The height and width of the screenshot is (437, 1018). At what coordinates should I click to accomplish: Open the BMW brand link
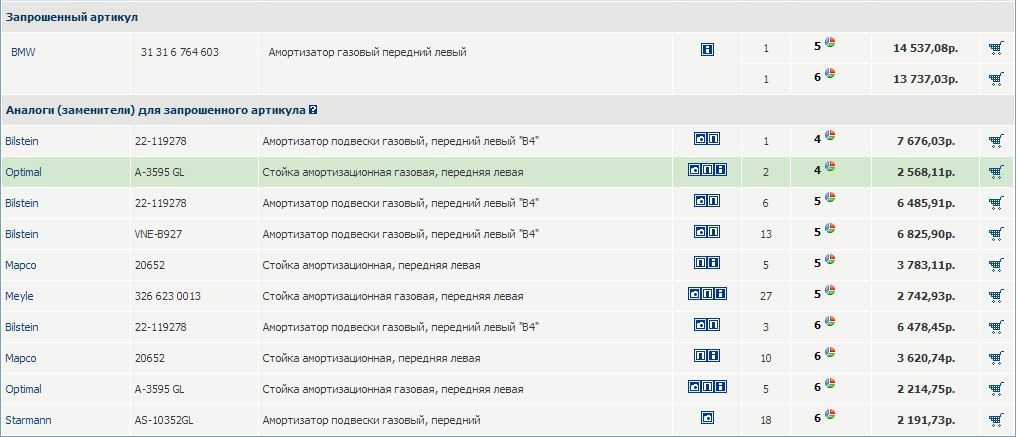pyautogui.click(x=23, y=53)
